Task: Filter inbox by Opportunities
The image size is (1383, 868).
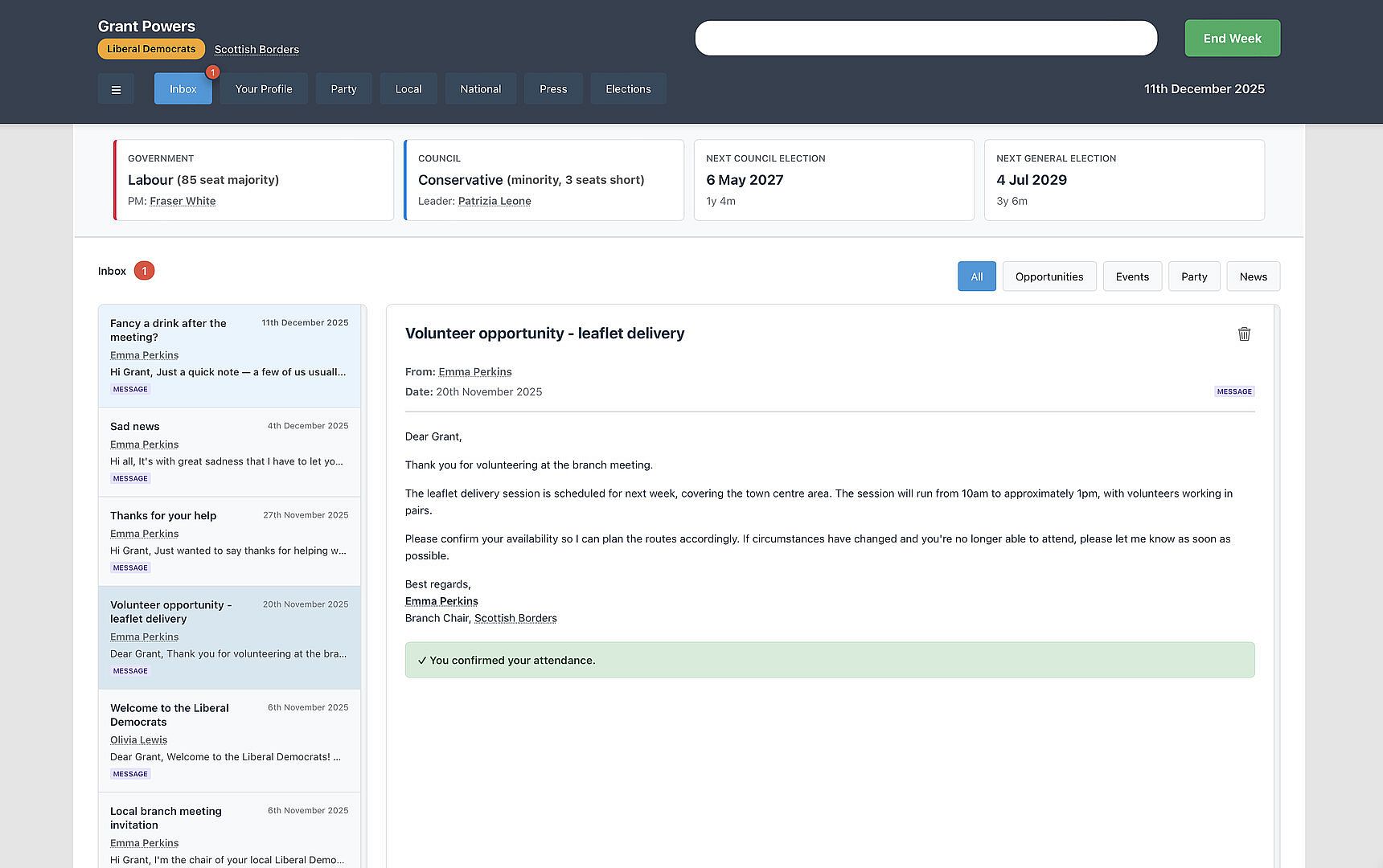Action: point(1049,276)
